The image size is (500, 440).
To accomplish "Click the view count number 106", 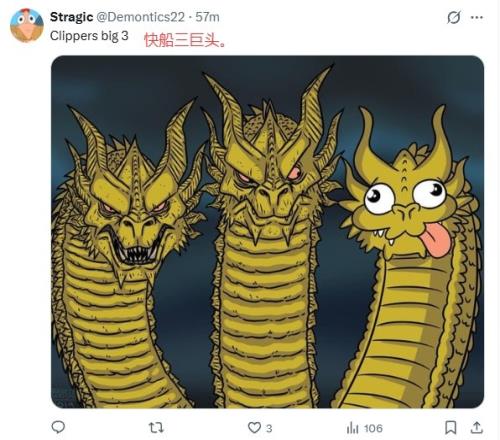I will (x=373, y=428).
